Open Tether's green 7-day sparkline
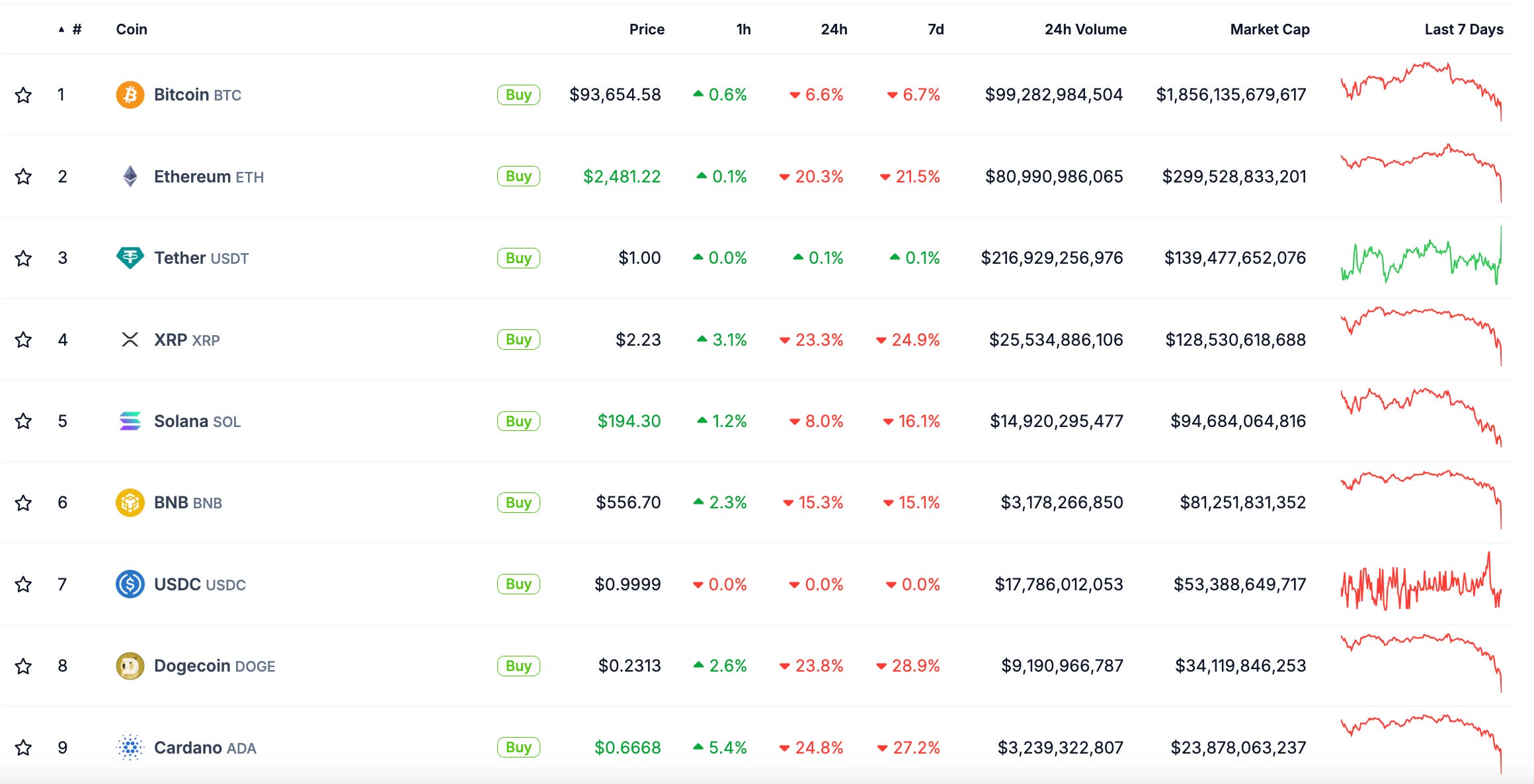This screenshot has height=784, width=1534. (1421, 255)
